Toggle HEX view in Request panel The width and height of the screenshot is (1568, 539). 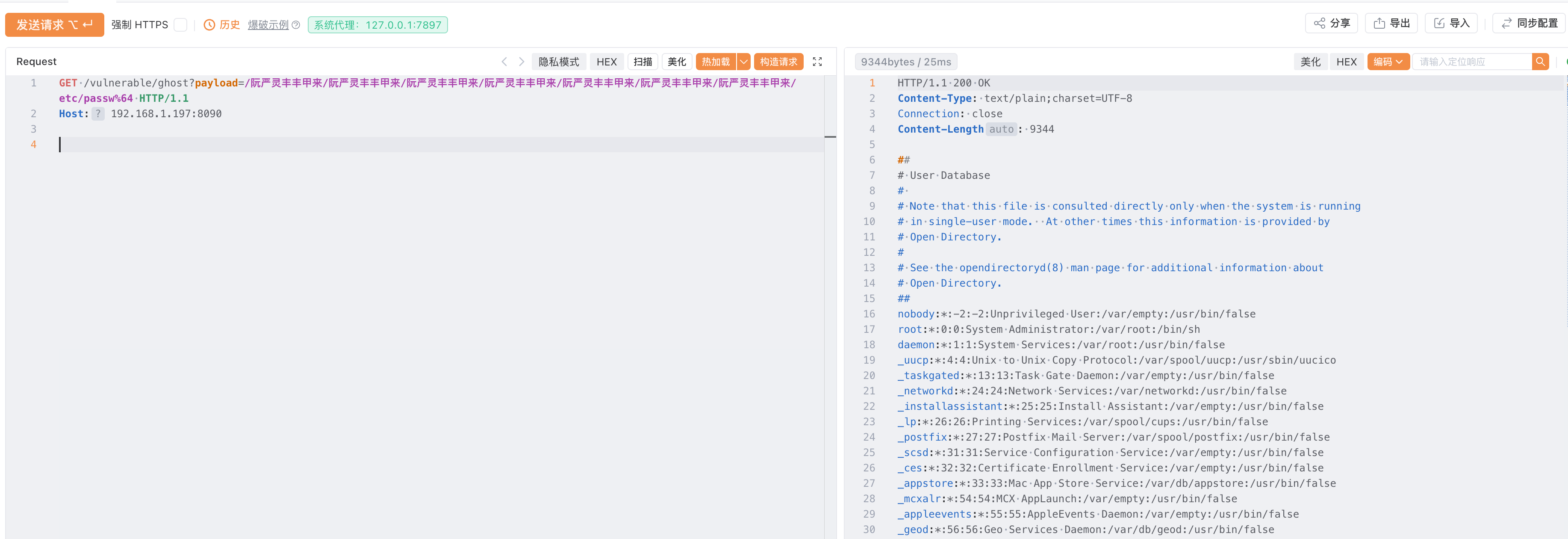click(x=606, y=62)
